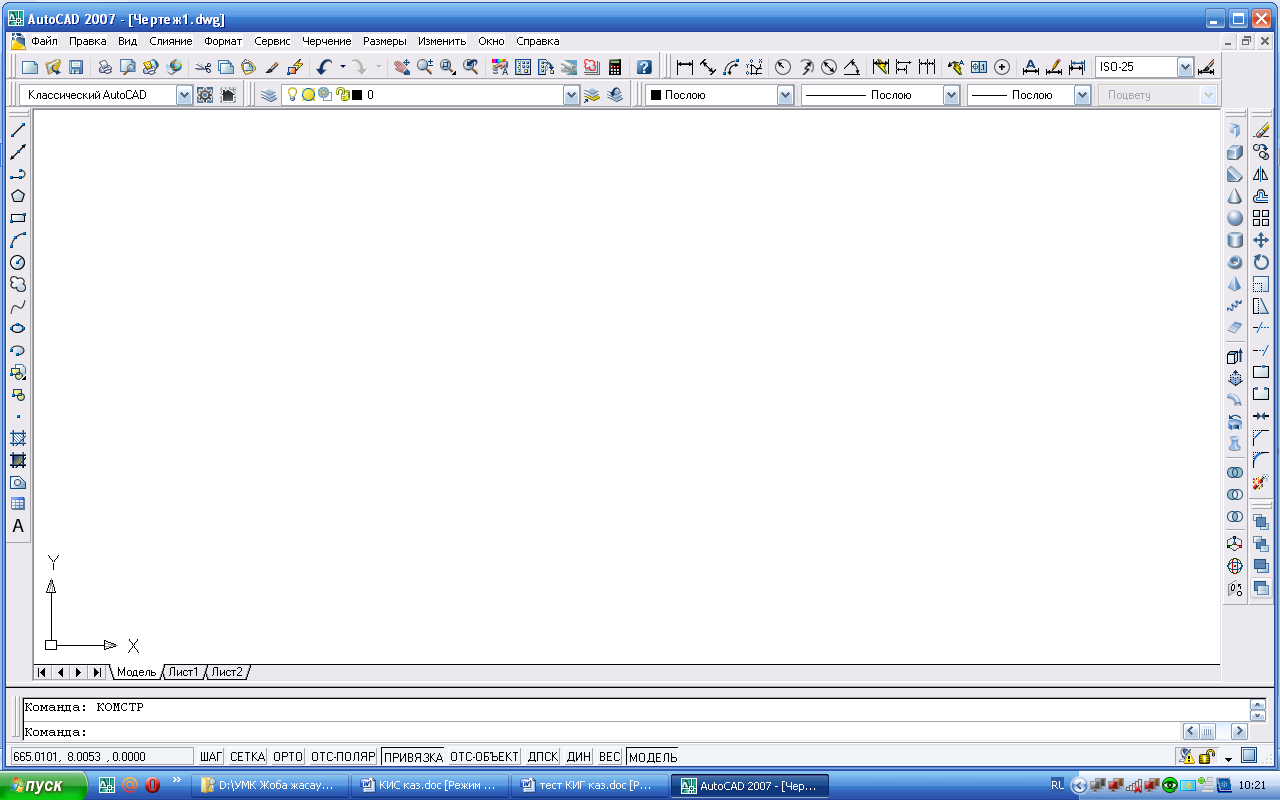1280x800 pixels.
Task: Select the Circle tool
Action: click(18, 262)
